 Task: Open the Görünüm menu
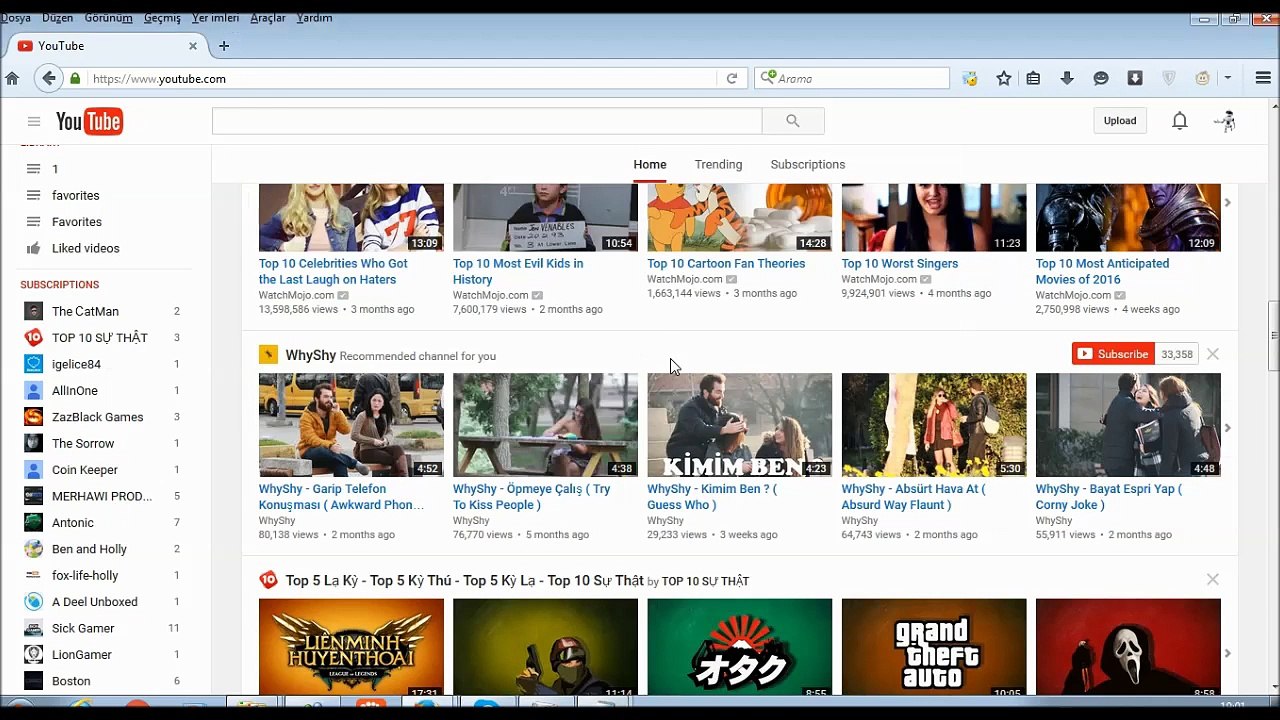coord(108,18)
